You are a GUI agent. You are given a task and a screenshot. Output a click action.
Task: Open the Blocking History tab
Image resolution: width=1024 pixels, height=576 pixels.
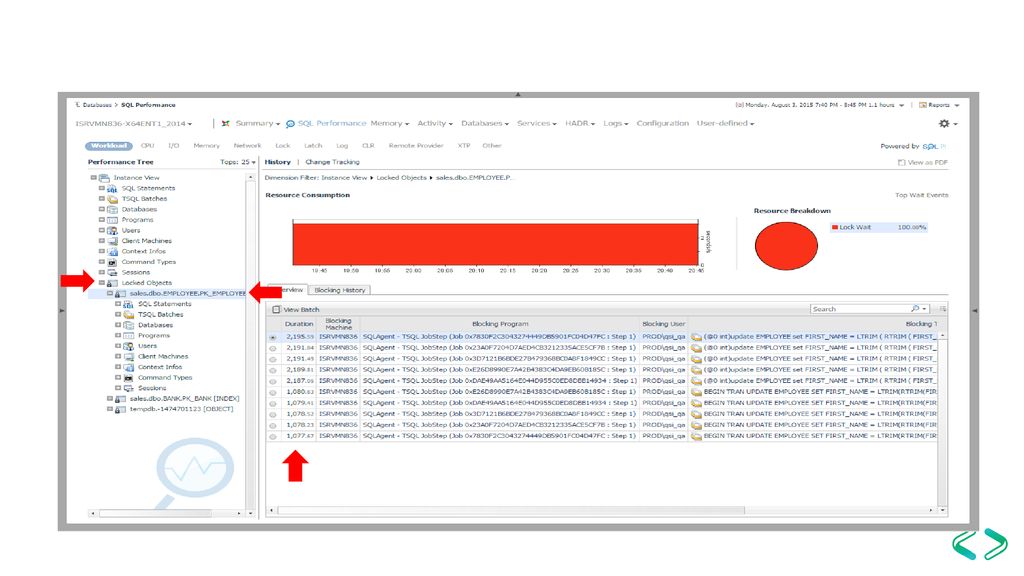340,290
